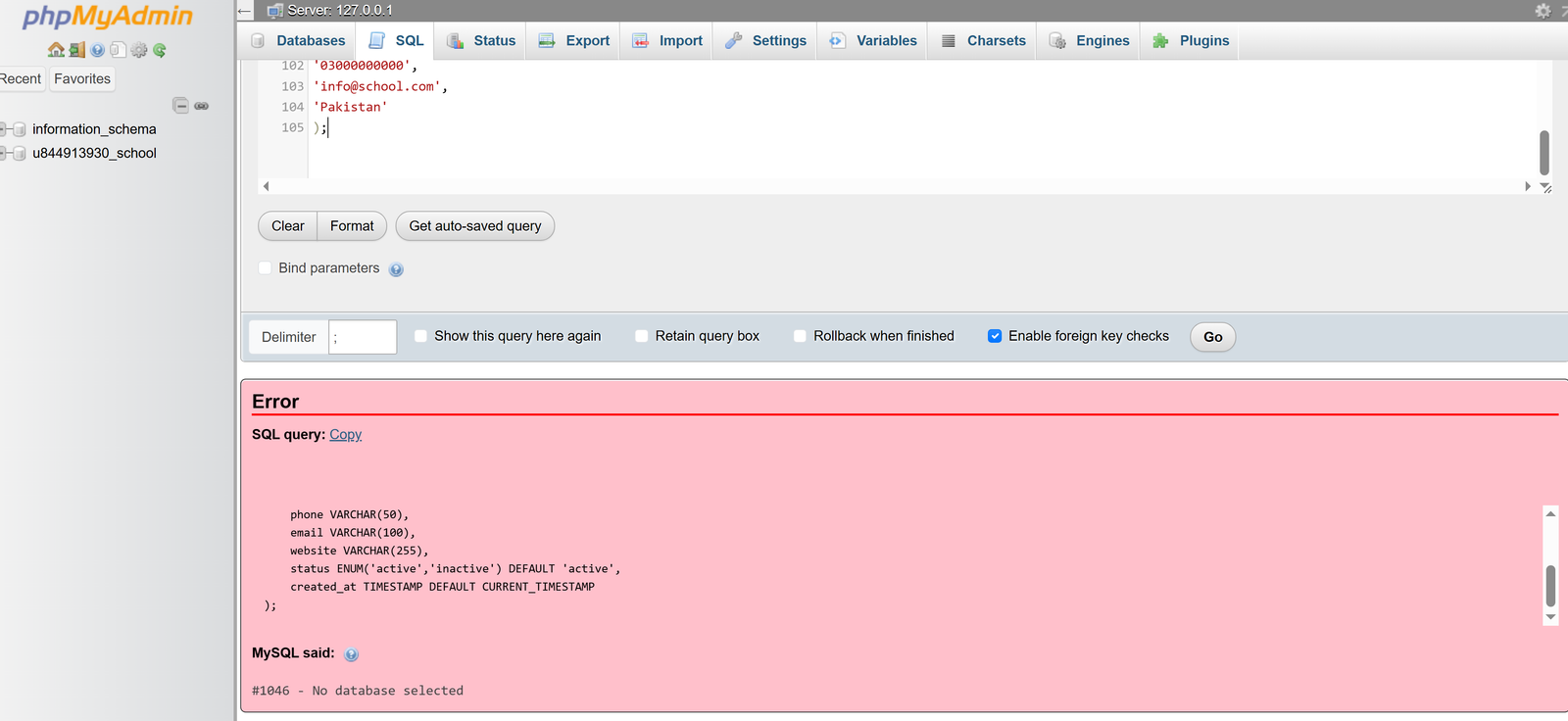Reload navigation panel with green refresh icon
The width and height of the screenshot is (1568, 721).
click(x=160, y=50)
